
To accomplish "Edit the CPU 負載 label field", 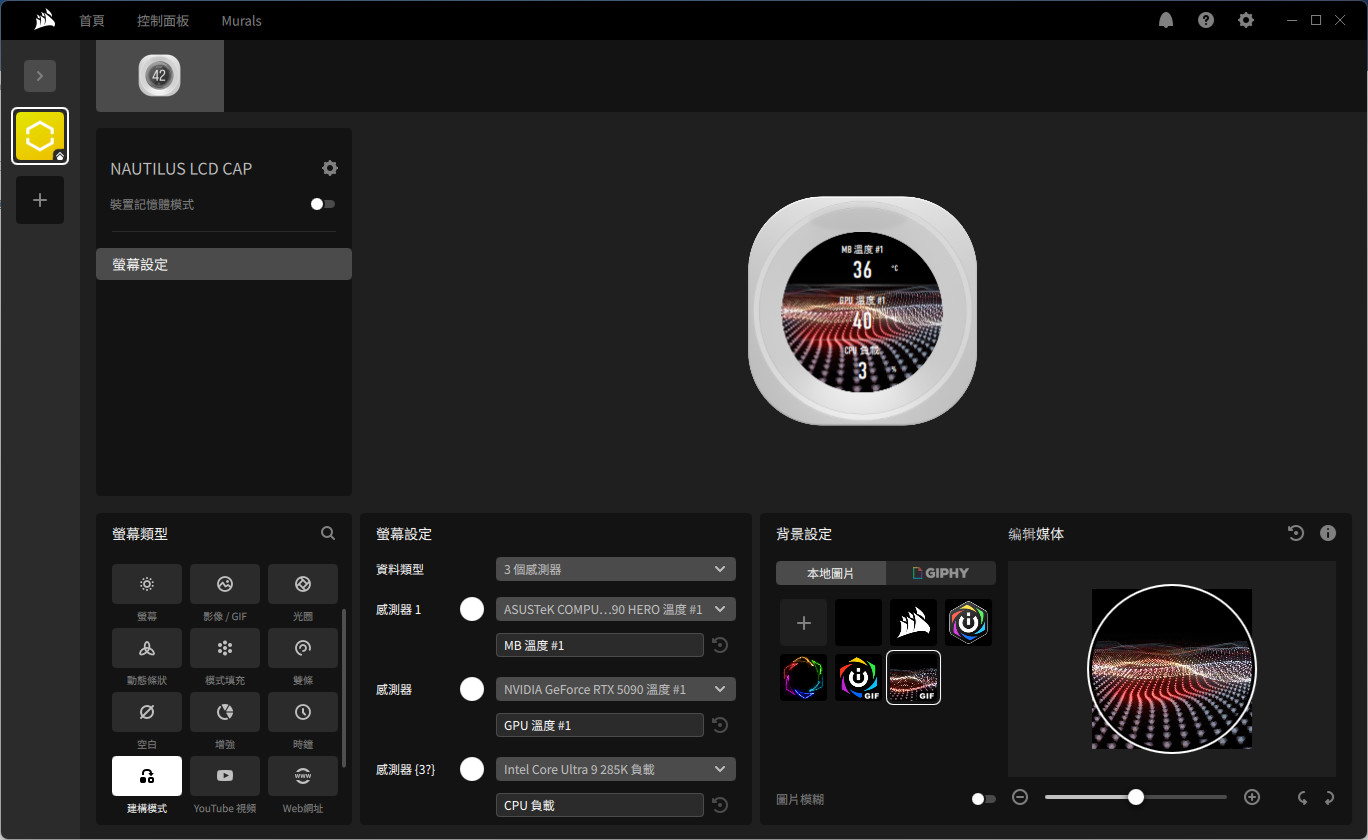I will point(600,805).
